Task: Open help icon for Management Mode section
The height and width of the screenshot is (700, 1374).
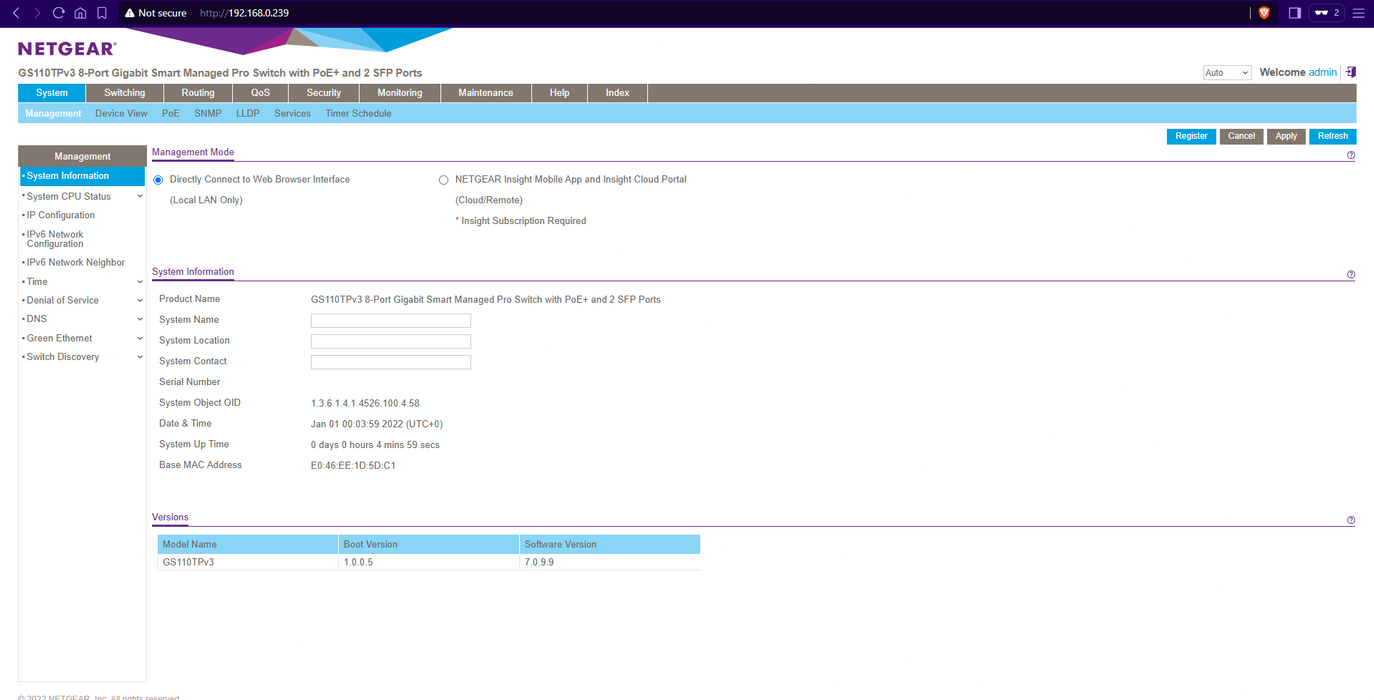Action: (x=1351, y=155)
